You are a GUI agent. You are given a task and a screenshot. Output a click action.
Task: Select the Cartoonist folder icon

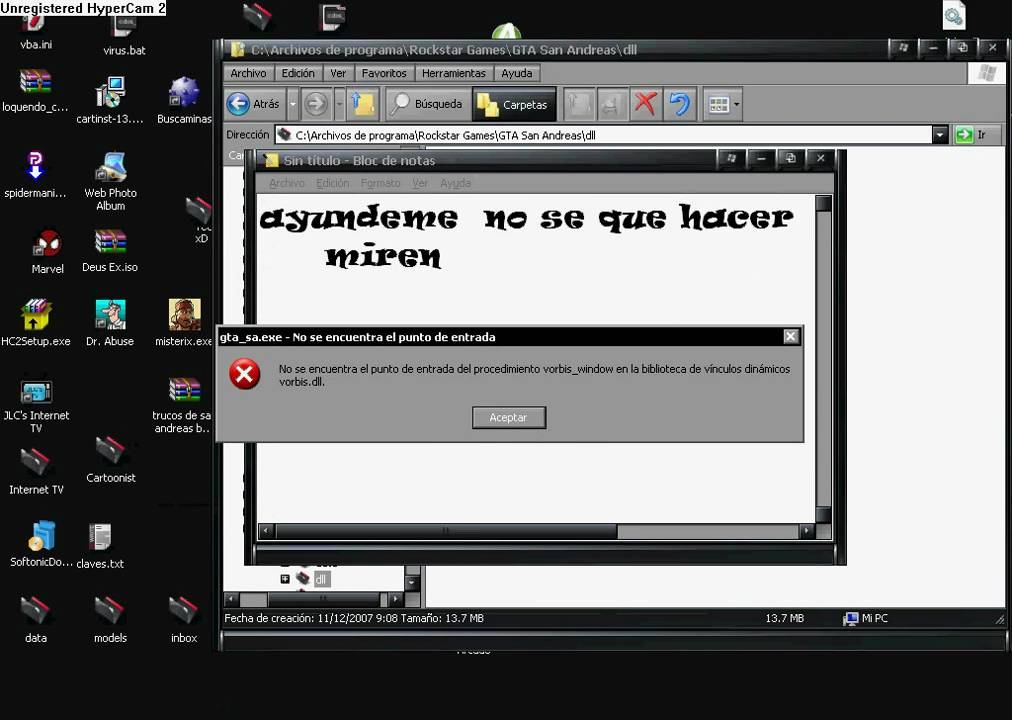pos(110,459)
